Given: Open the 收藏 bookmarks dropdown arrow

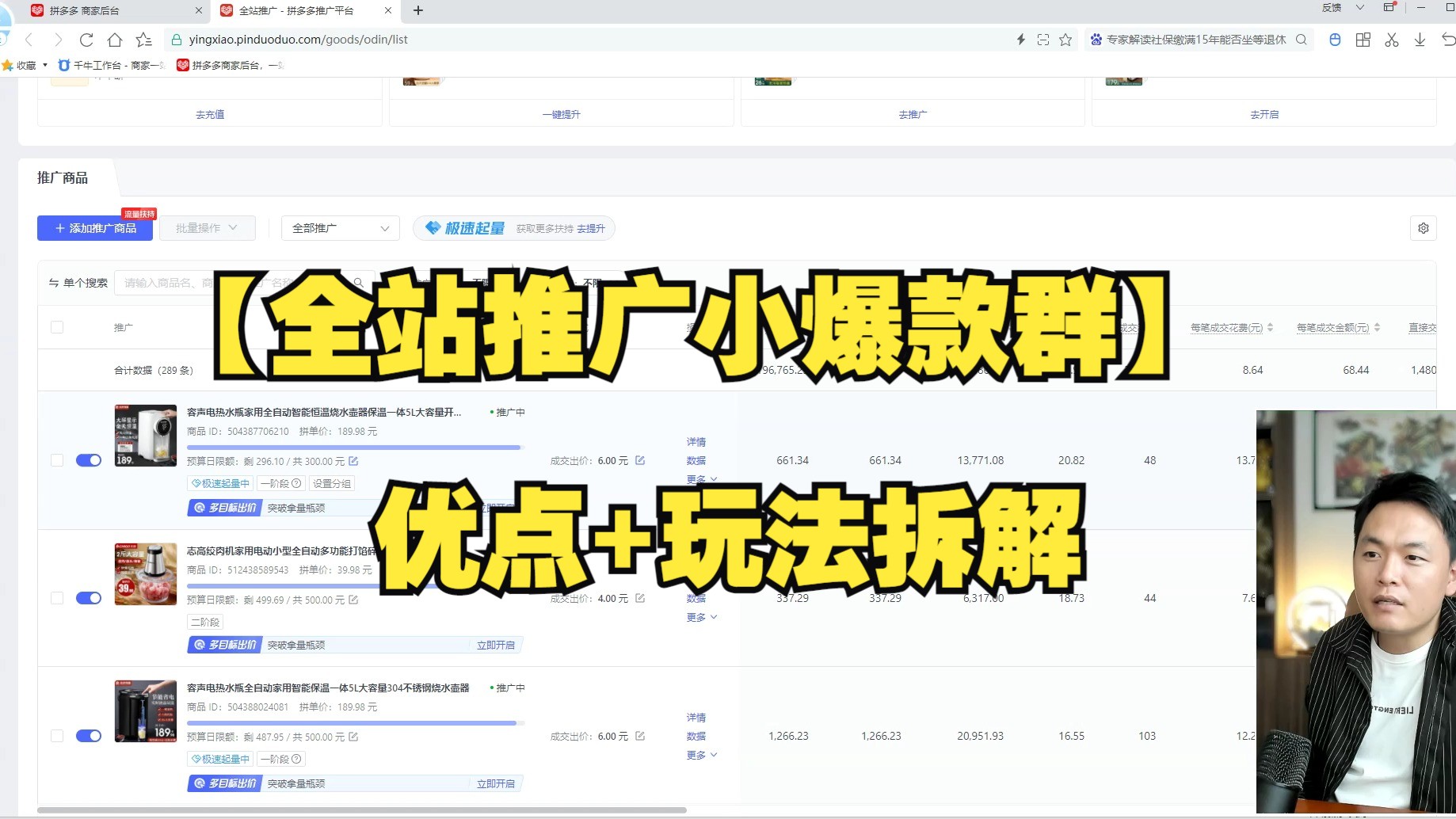Looking at the screenshot, I should pyautogui.click(x=45, y=65).
